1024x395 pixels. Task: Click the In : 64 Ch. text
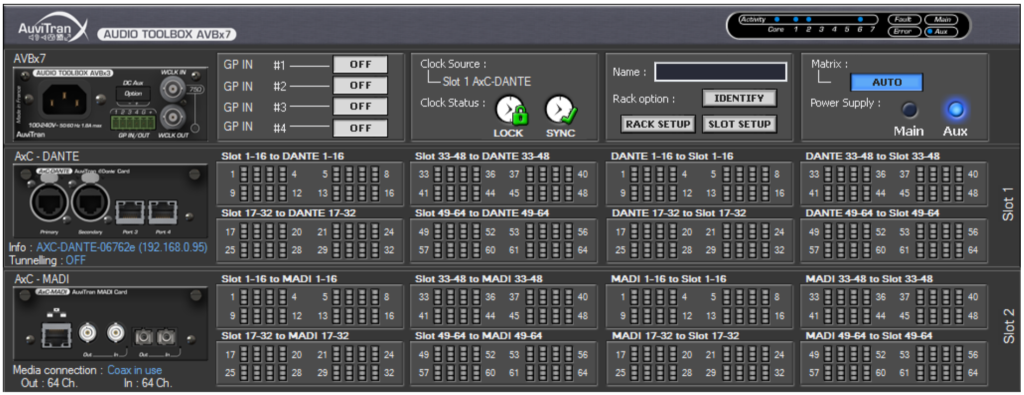(x=148, y=383)
